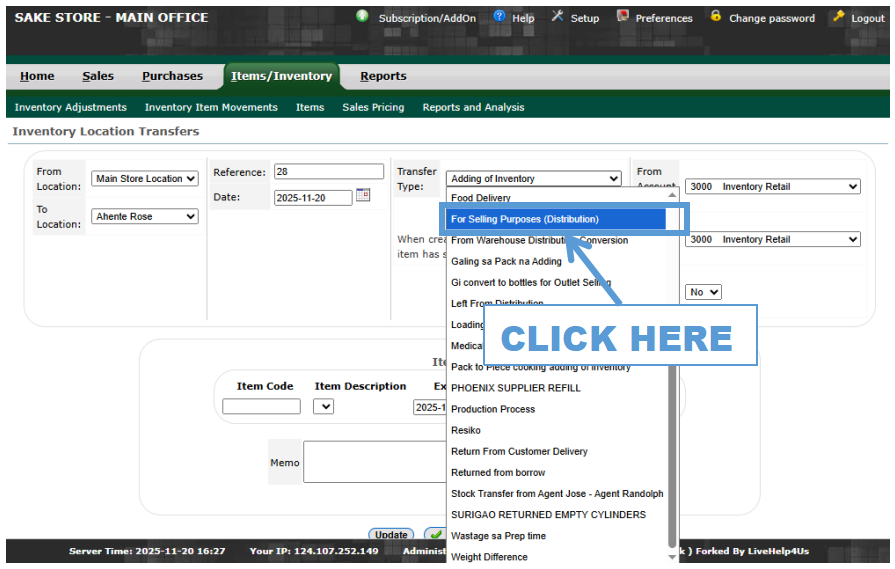Viewport: 895px width, 569px height.
Task: Click the Logout key icon
Action: point(839,17)
